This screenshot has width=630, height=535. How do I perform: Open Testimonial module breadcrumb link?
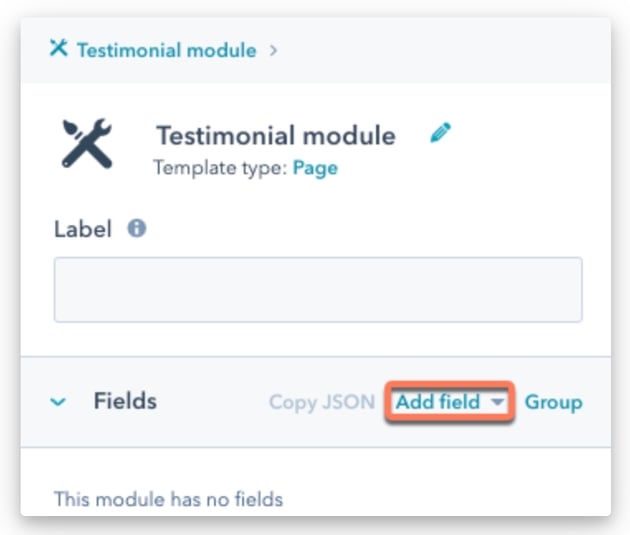tap(166, 50)
